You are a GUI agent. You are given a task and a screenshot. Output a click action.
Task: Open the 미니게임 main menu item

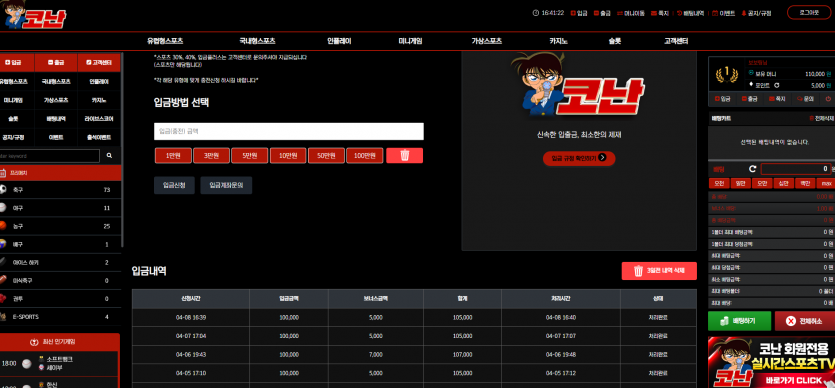tap(410, 41)
